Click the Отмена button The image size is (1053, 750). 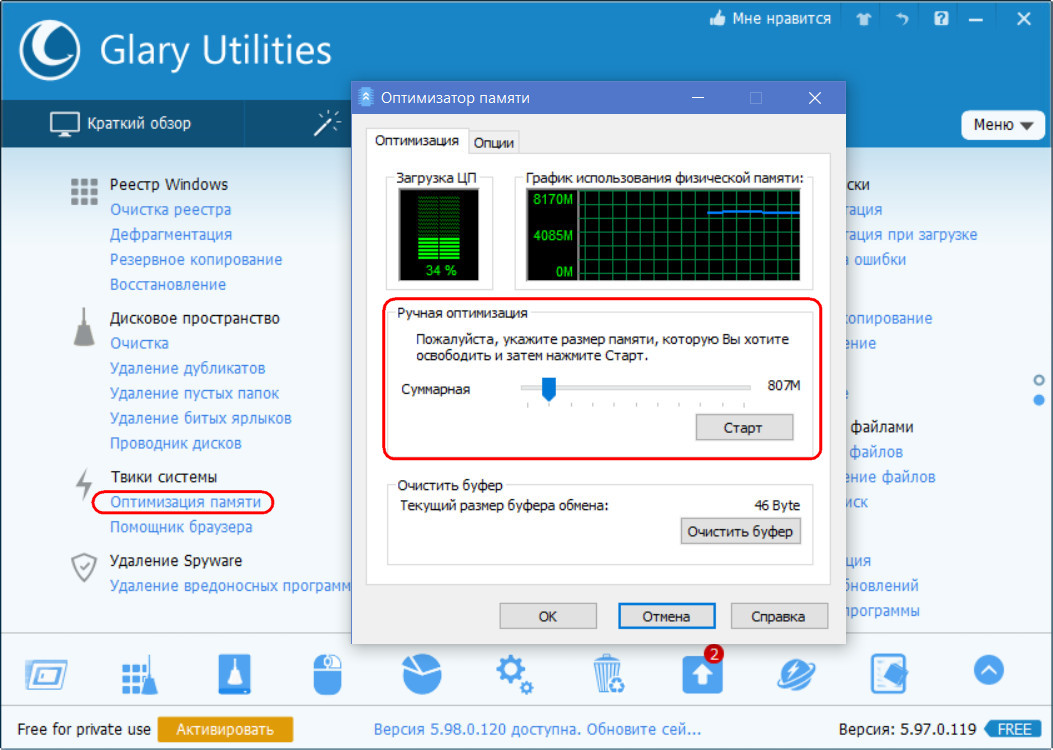click(x=666, y=616)
